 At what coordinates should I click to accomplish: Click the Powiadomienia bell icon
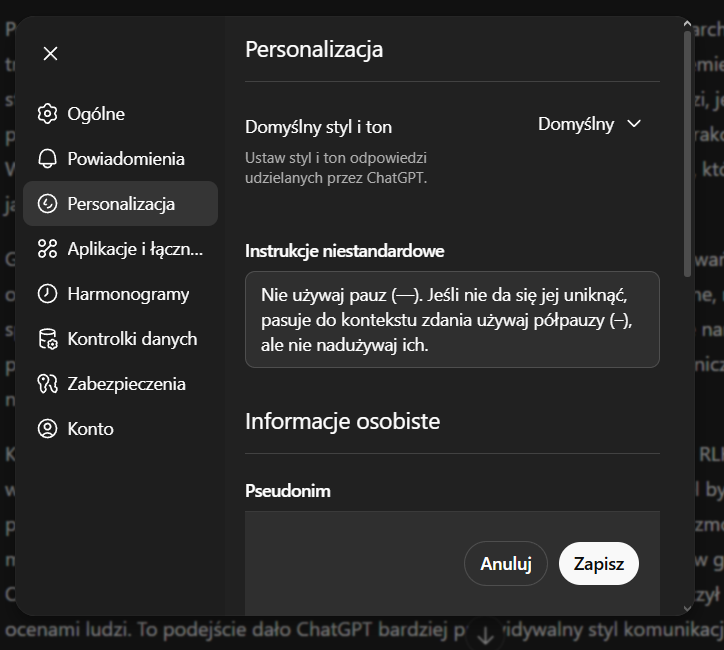[47, 159]
